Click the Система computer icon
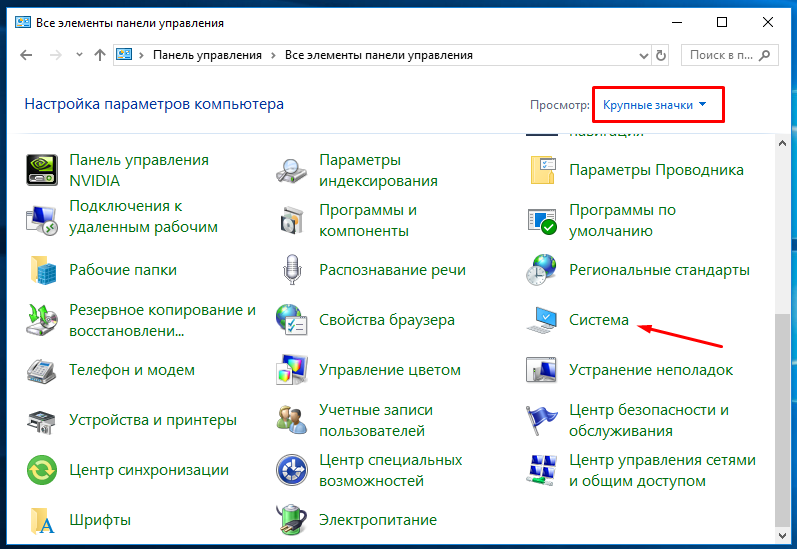797x549 pixels. click(541, 320)
